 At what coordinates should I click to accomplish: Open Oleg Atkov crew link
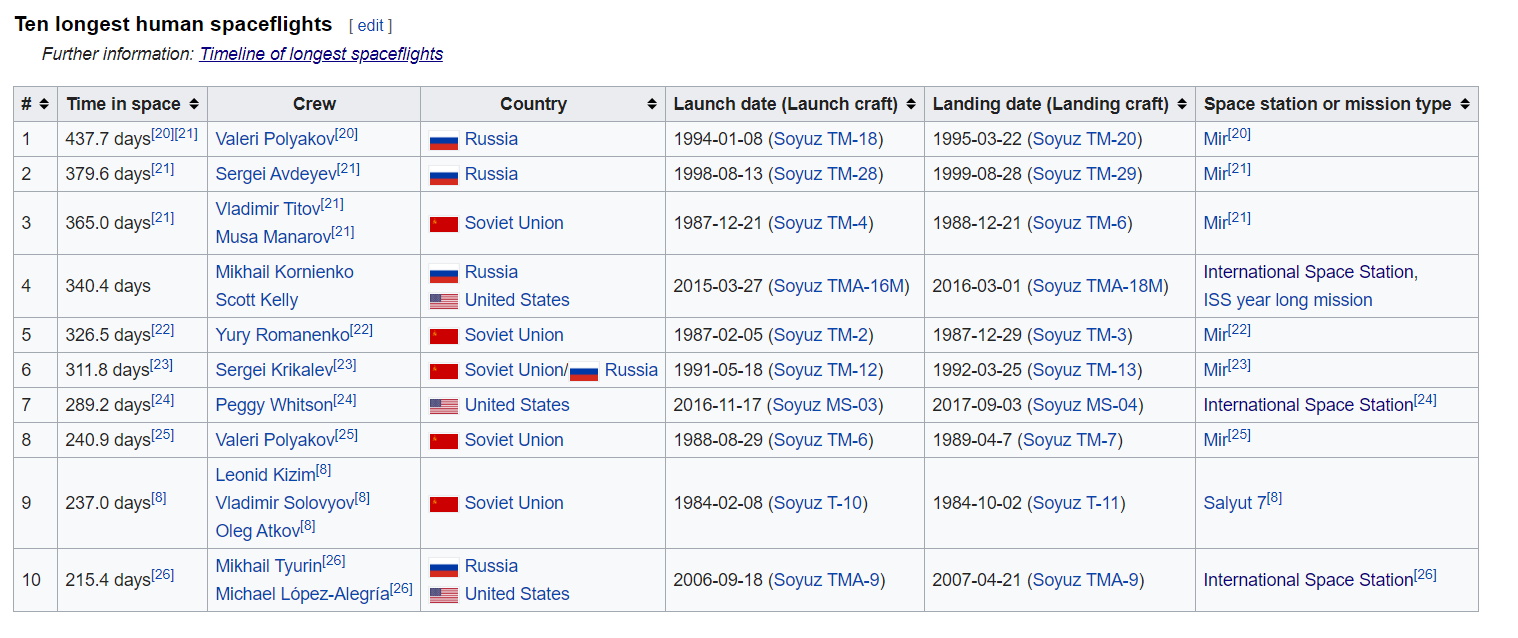tap(257, 531)
